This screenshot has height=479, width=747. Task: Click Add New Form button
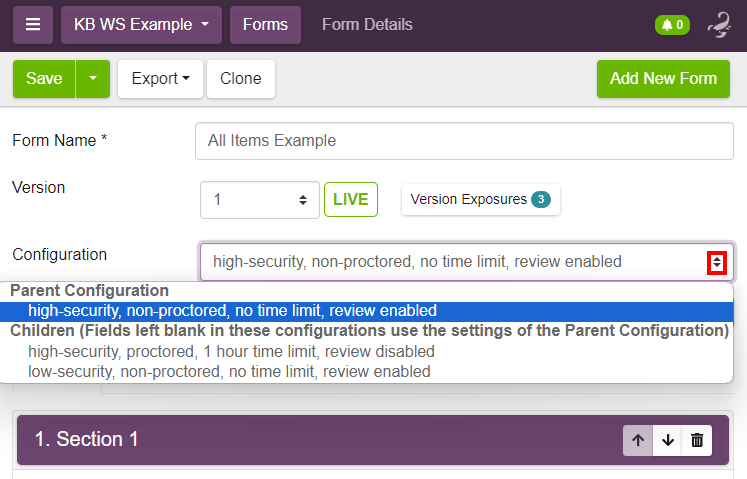click(x=663, y=79)
